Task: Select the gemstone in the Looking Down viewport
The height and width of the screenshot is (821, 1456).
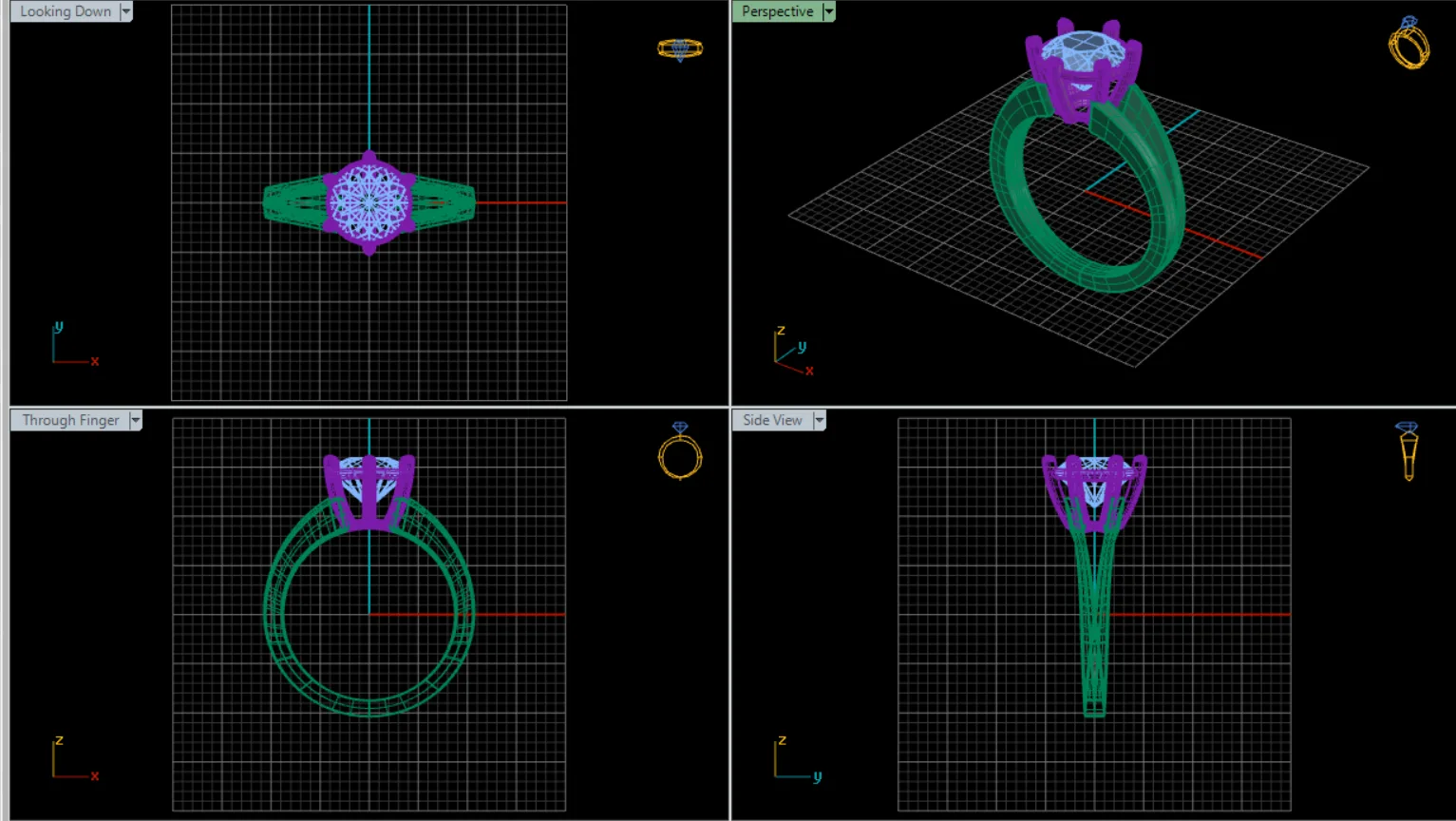Action: click(369, 202)
